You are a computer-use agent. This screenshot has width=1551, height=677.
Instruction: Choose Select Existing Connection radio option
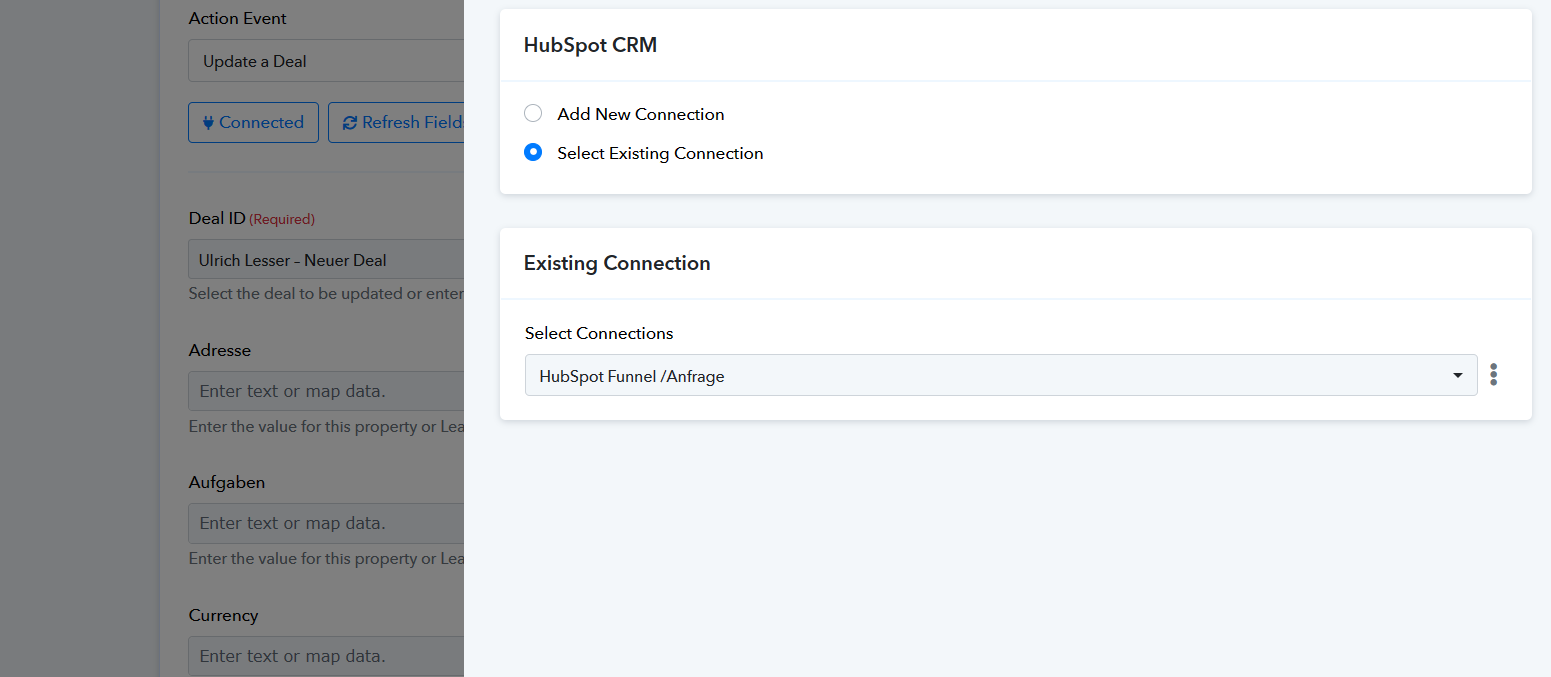tap(533, 153)
